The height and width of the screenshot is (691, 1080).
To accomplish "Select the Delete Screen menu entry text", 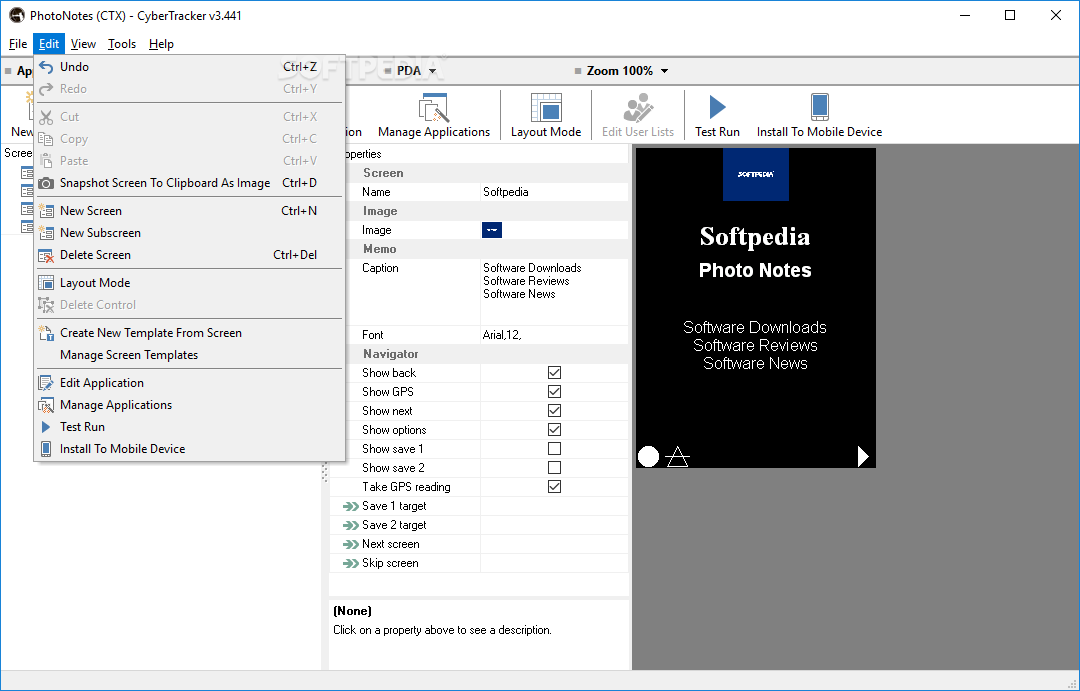I will (95, 255).
